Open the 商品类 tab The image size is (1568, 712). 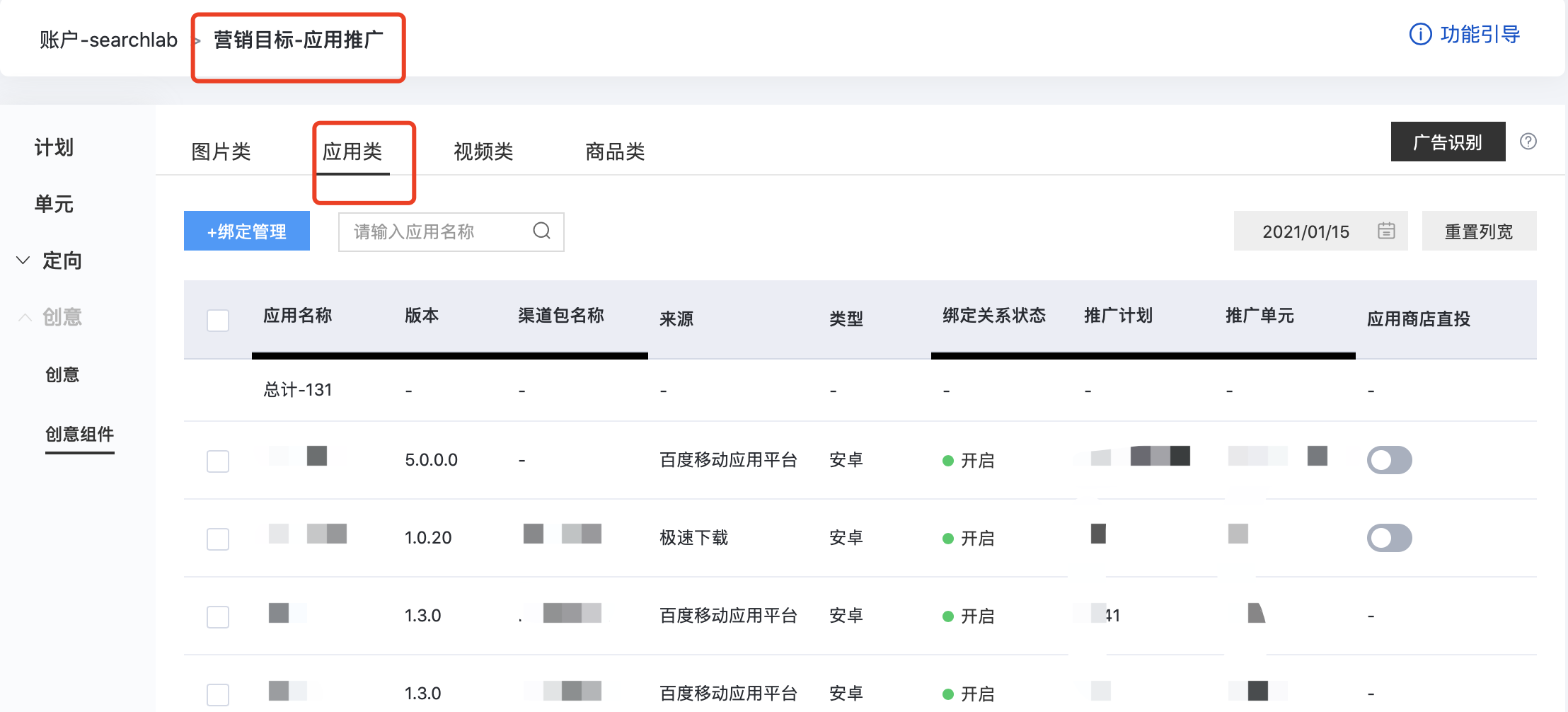click(x=615, y=151)
